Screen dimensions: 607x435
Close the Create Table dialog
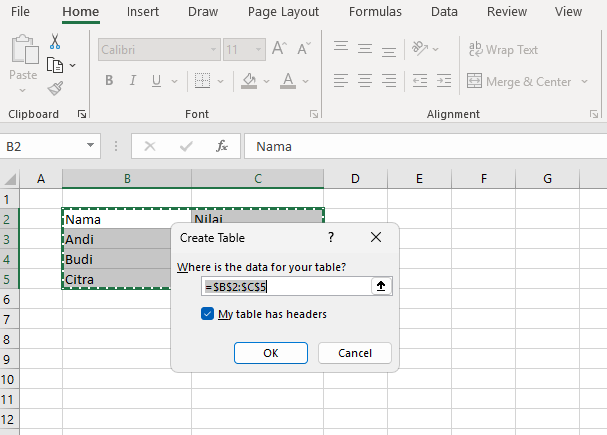tap(376, 238)
